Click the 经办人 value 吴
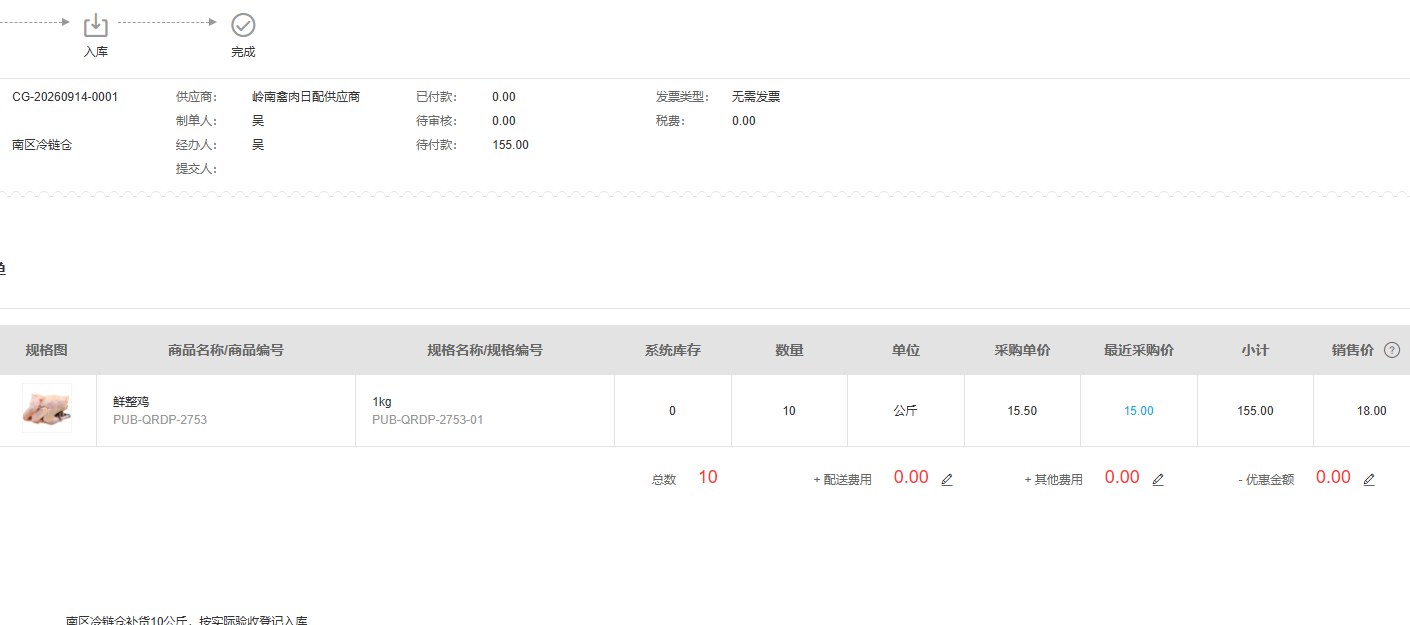1410x625 pixels. point(258,145)
